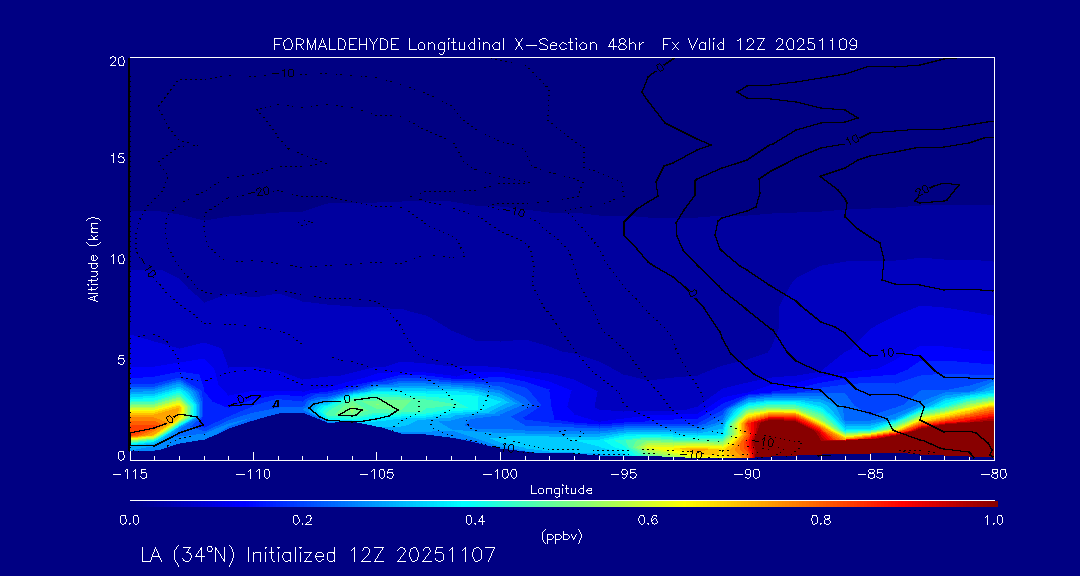Click the colorbar at the 0.4 mark

(x=476, y=502)
